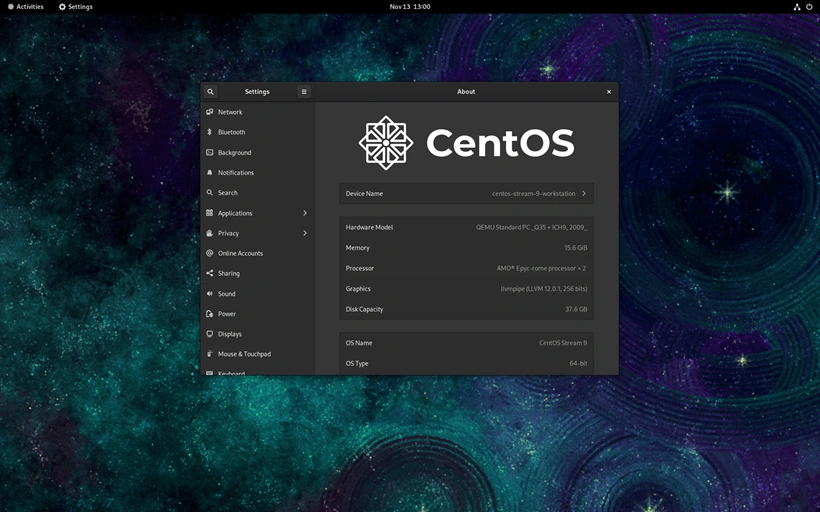Click the Applications grid icon
This screenshot has width=820, height=512.
[x=209, y=213]
